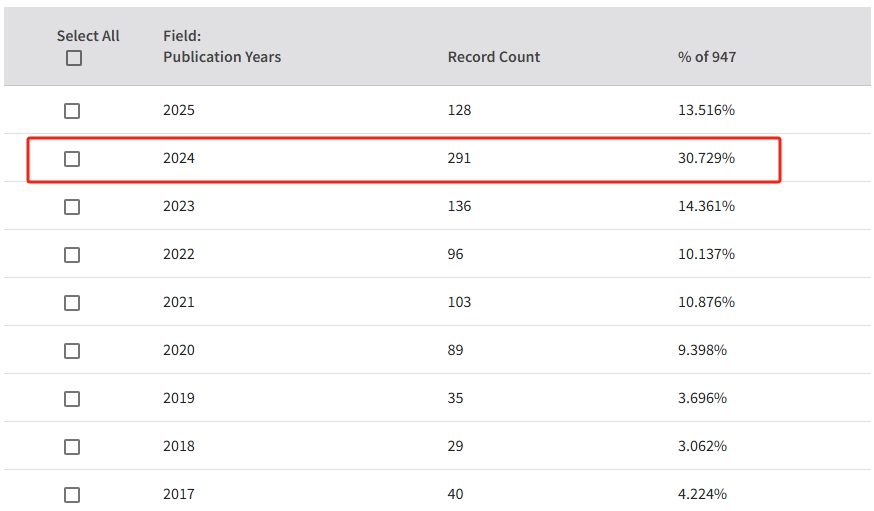
Task: Select the checkbox for 2019
Action: (72, 399)
